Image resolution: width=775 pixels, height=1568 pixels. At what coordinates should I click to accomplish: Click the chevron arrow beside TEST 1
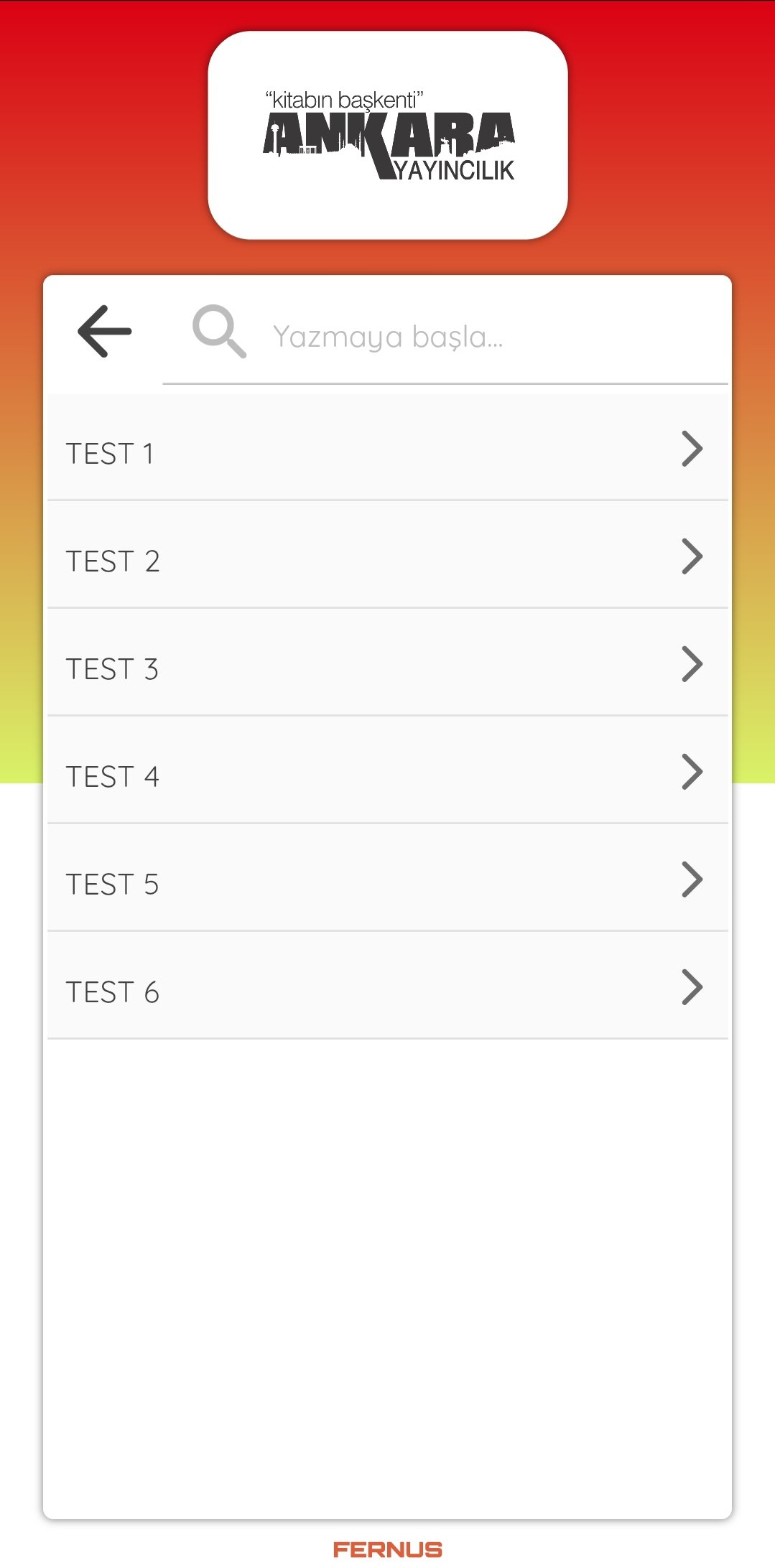692,449
